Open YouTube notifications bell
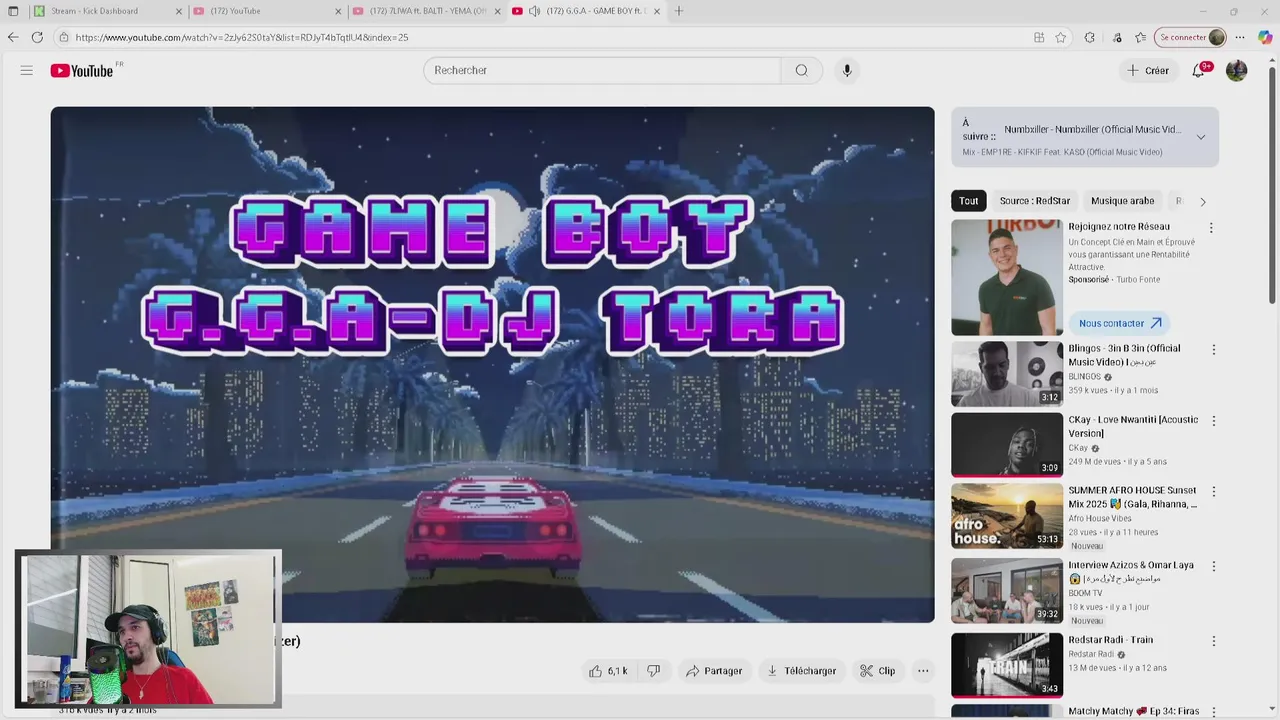 pyautogui.click(x=1199, y=70)
